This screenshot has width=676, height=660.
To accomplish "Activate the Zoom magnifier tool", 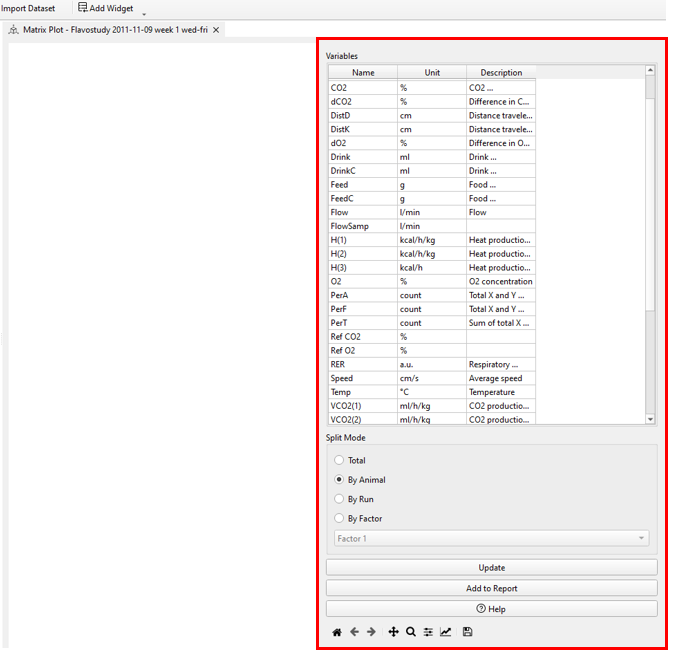I will (411, 632).
